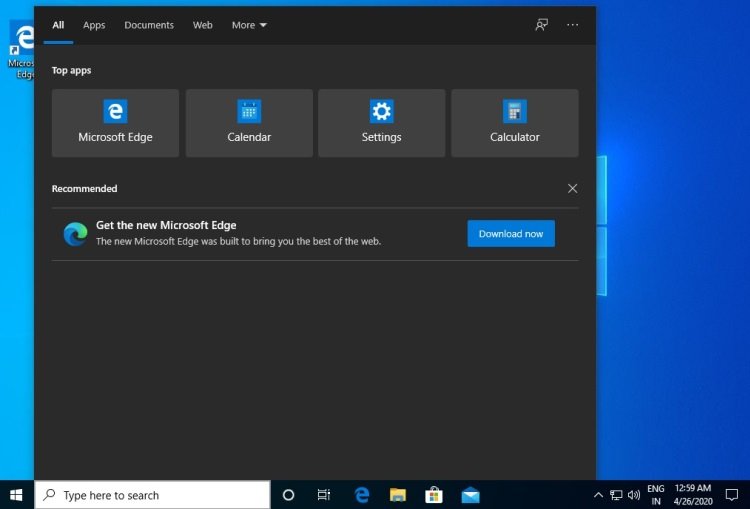
Task: Open the three-dot options menu
Action: pos(573,25)
